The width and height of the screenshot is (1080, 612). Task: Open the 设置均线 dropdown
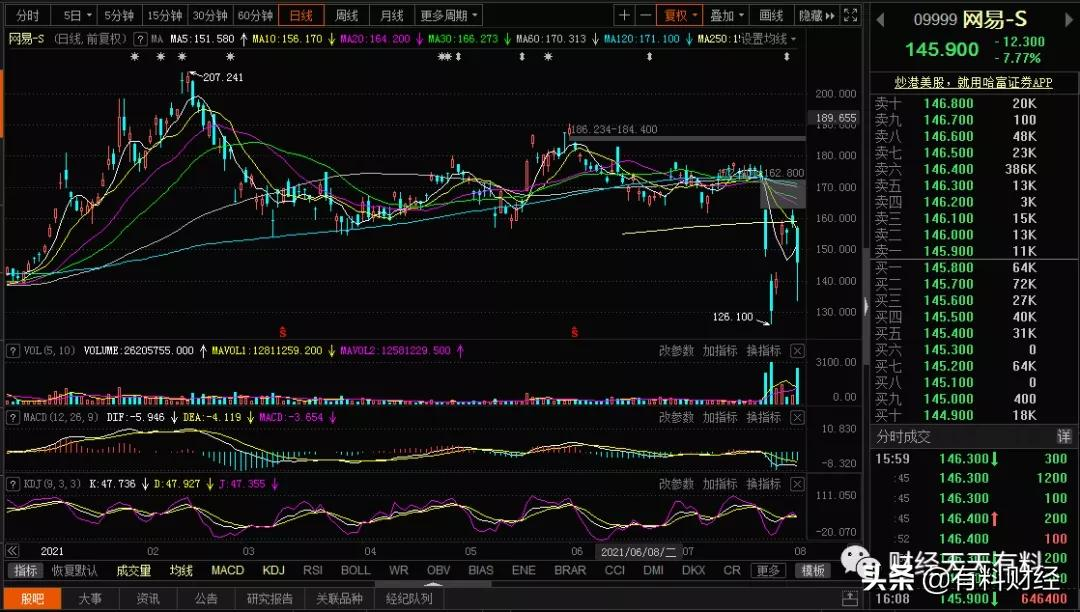tap(769, 39)
